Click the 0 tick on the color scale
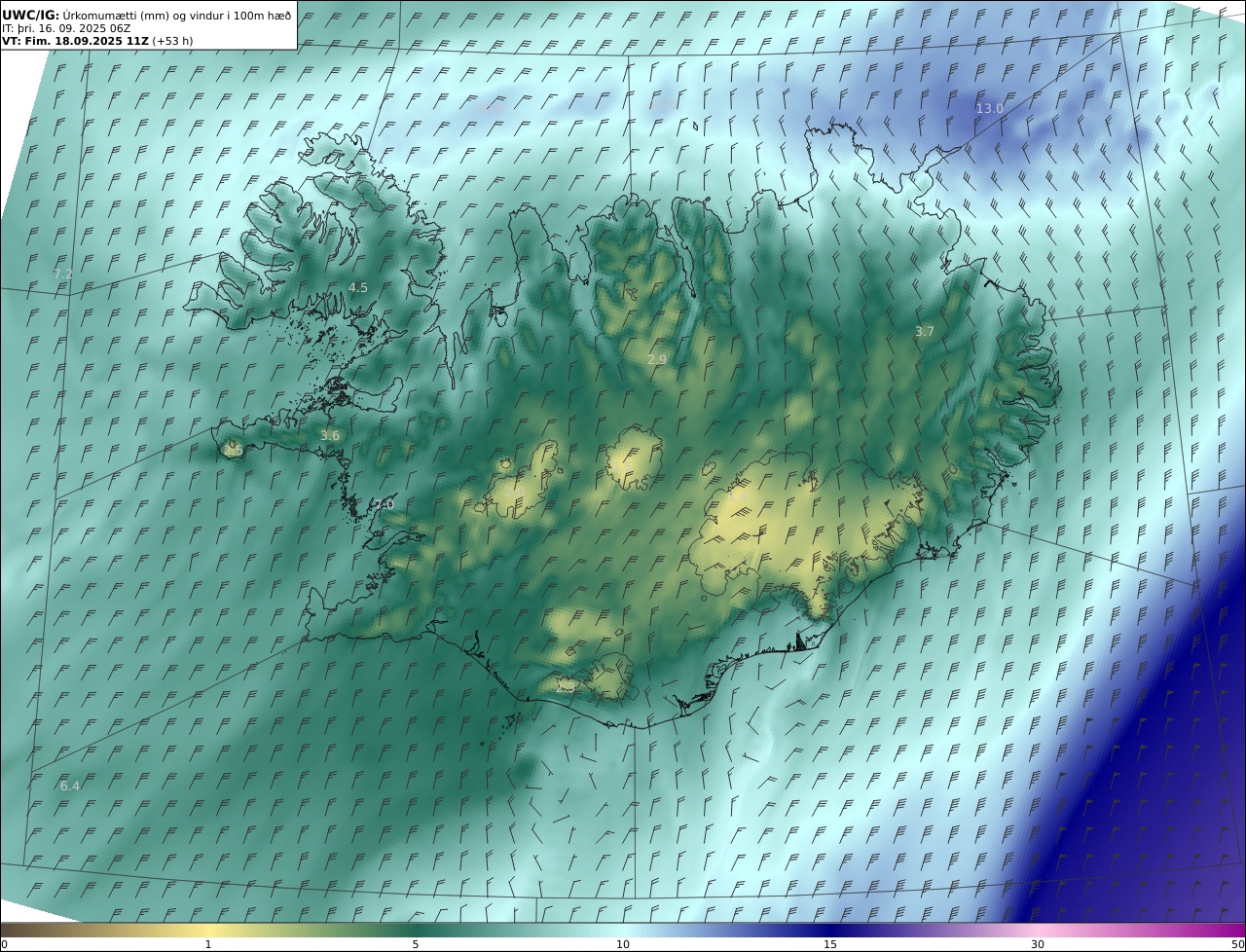1246x952 pixels. coord(4,944)
